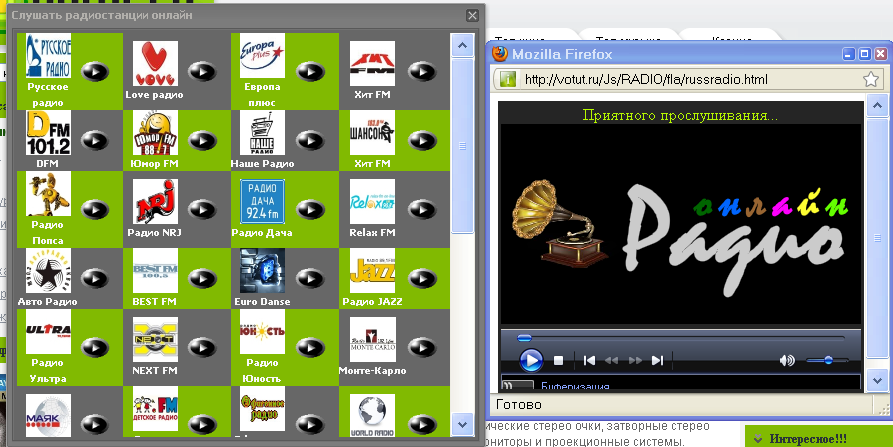Click the fast-forward button in media player
This screenshot has height=447, width=893.
(635, 360)
